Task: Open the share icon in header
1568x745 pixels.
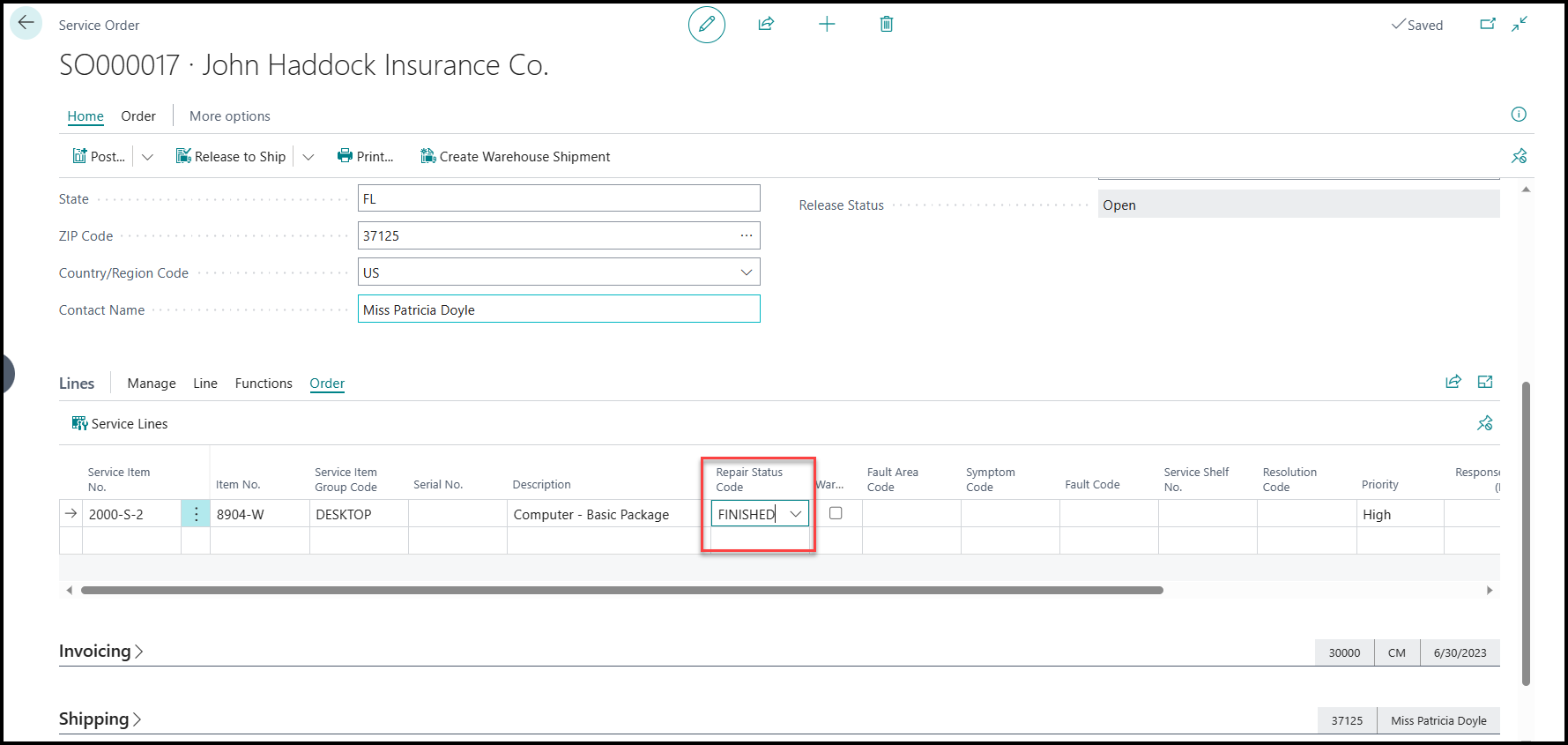Action: [766, 24]
